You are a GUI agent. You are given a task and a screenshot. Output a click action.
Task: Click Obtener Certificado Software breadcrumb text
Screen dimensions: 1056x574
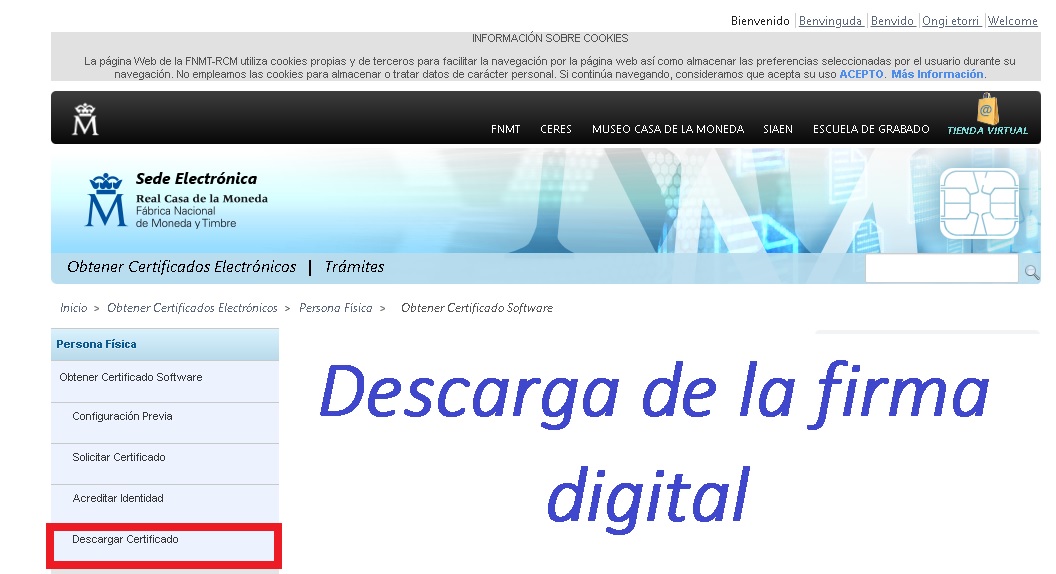click(477, 308)
